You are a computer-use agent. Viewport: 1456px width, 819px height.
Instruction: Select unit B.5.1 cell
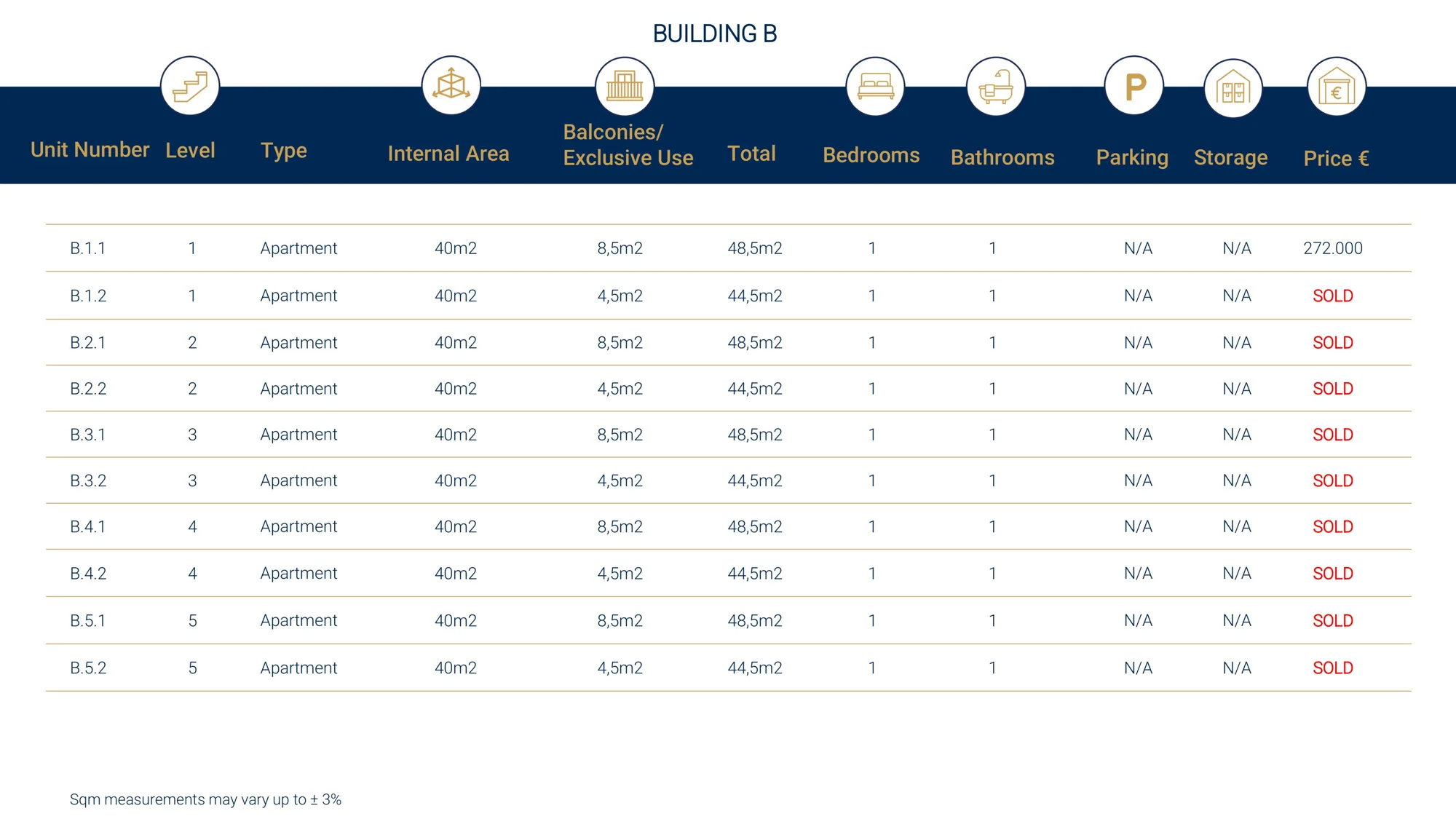(88, 621)
